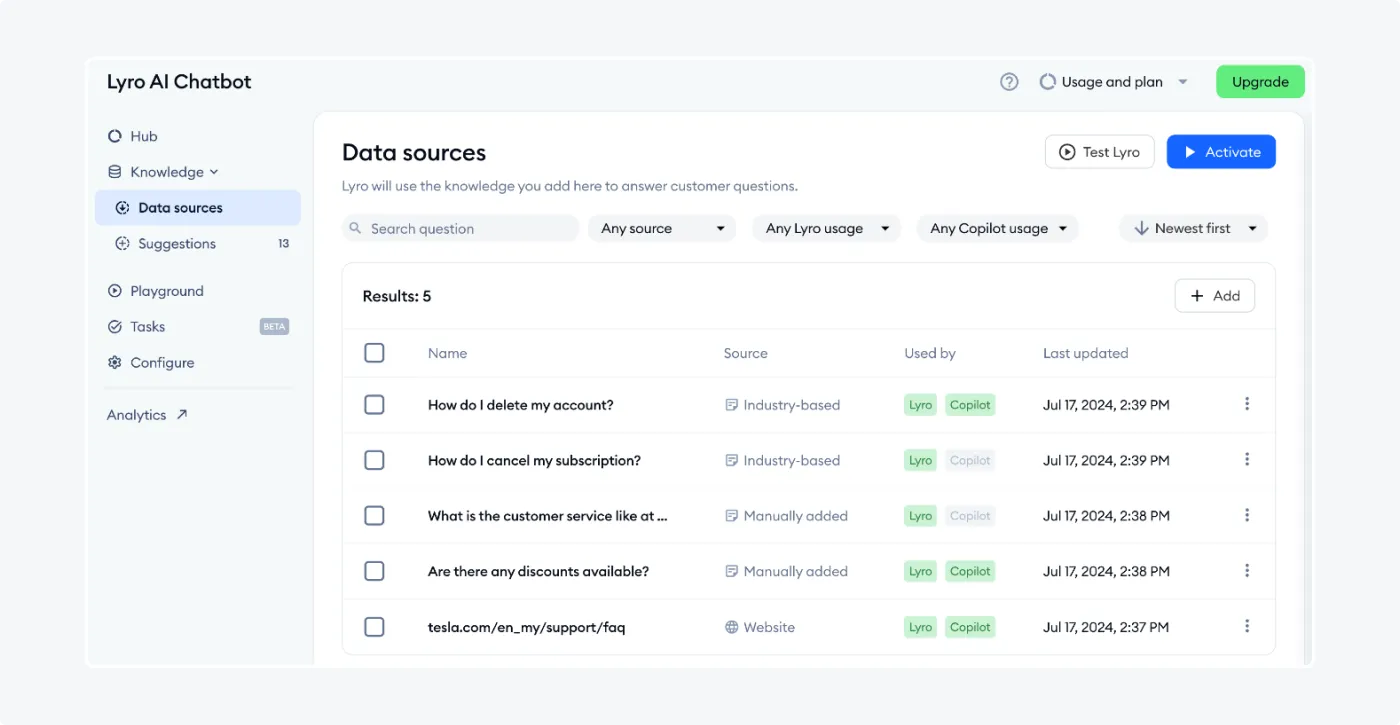Open the Any Copilot usage dropdown

(x=998, y=228)
